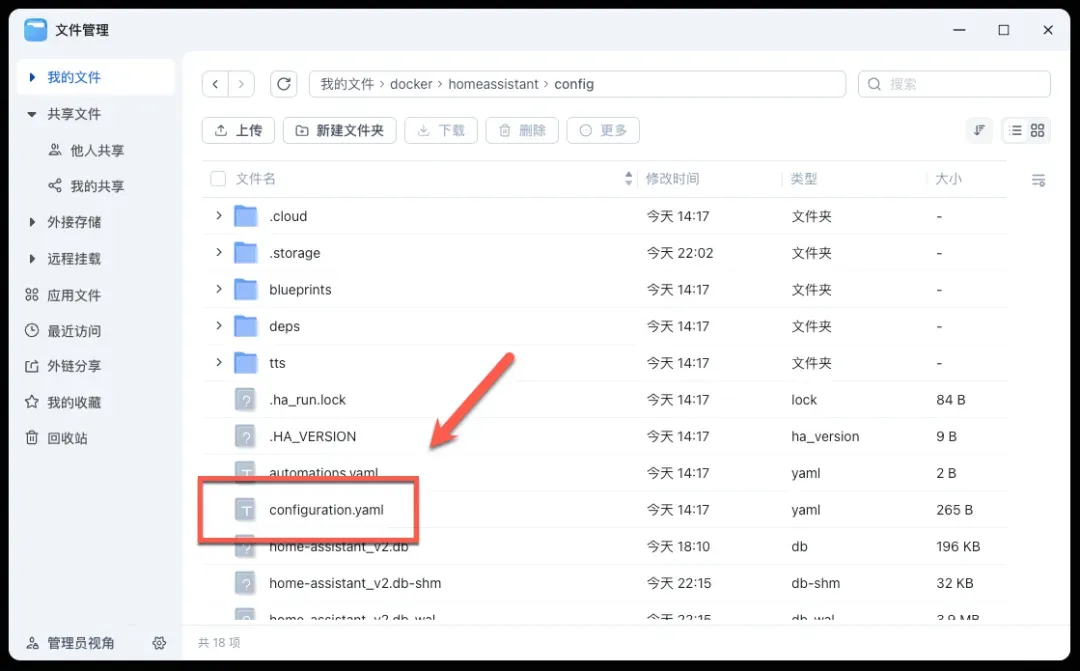Viewport: 1080px width, 671px height.
Task: Click the 新建文件夹 button
Action: pos(340,131)
